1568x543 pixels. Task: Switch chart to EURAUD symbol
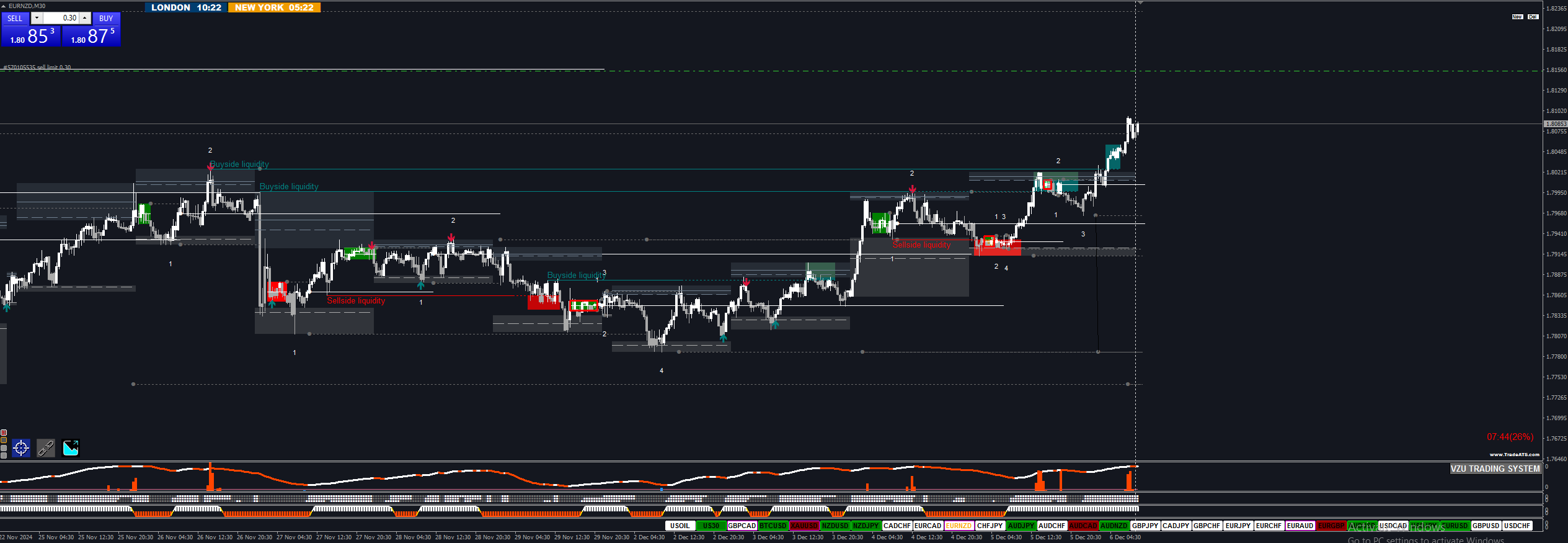[1300, 526]
